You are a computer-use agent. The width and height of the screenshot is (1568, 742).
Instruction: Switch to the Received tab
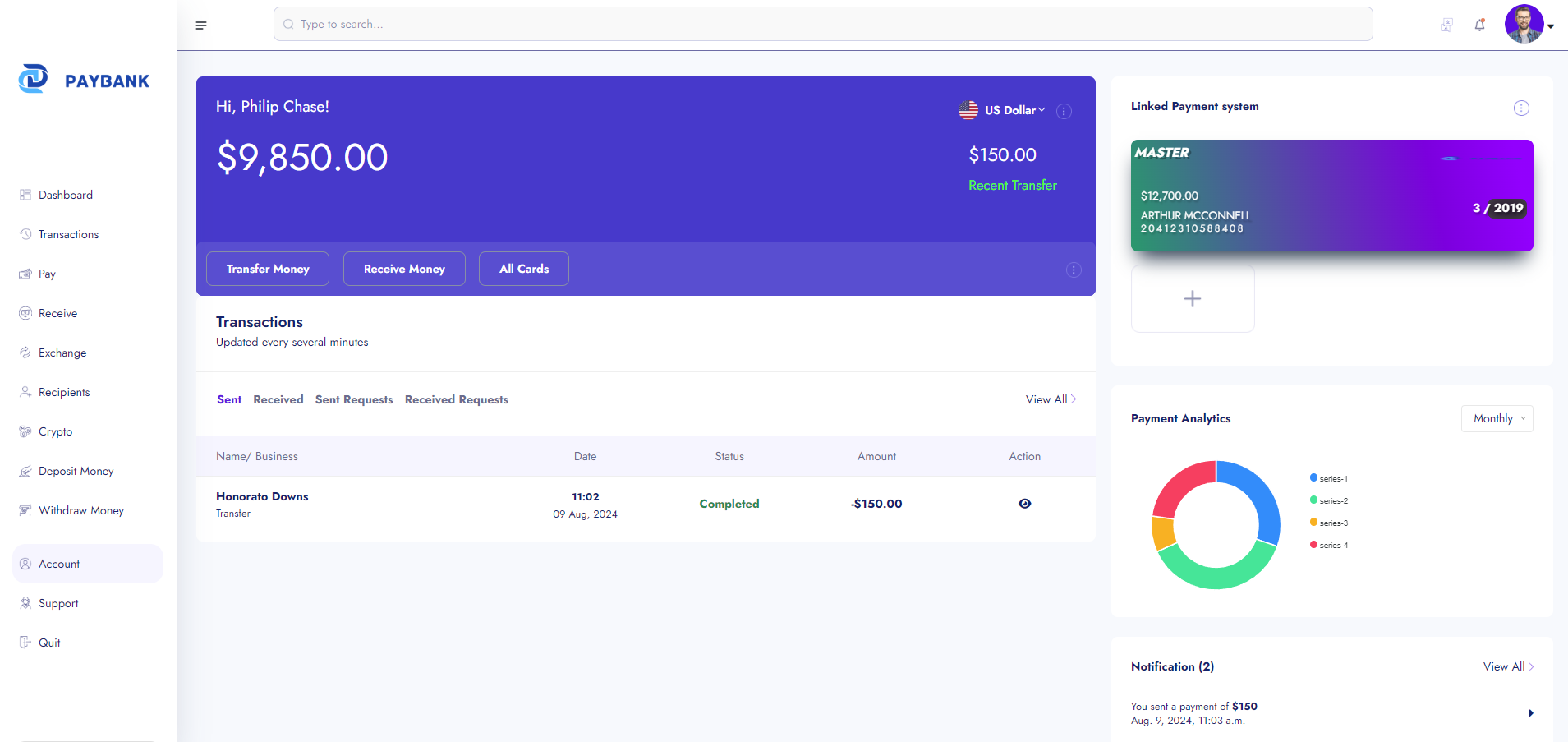click(x=278, y=399)
